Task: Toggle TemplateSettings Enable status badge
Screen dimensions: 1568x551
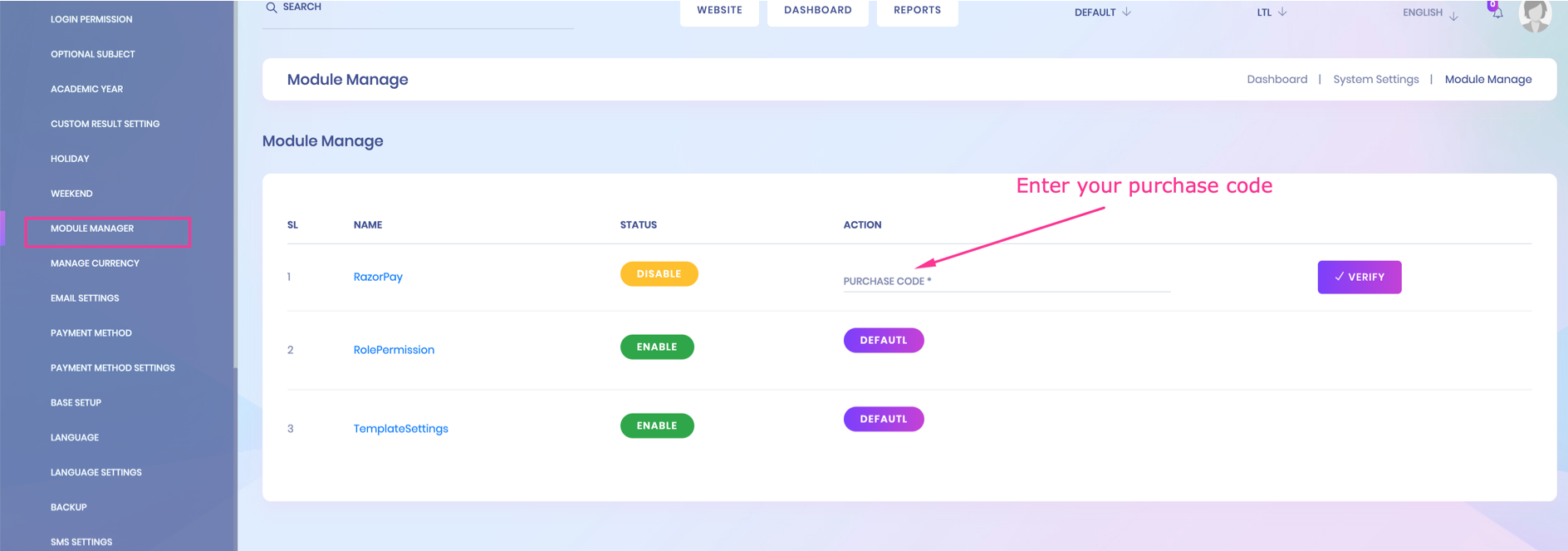Action: (657, 426)
